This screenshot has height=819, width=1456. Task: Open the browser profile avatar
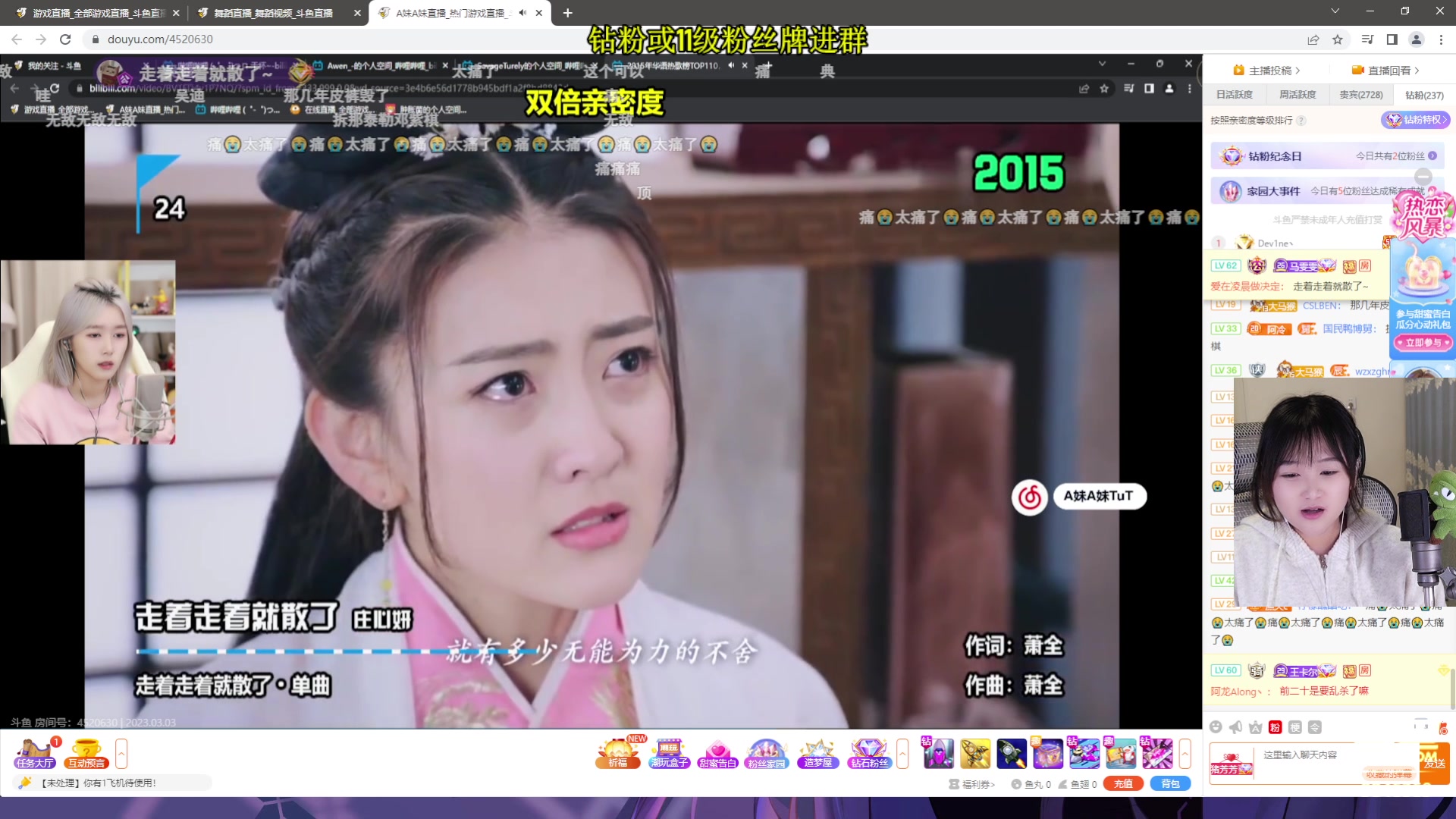tap(1417, 39)
